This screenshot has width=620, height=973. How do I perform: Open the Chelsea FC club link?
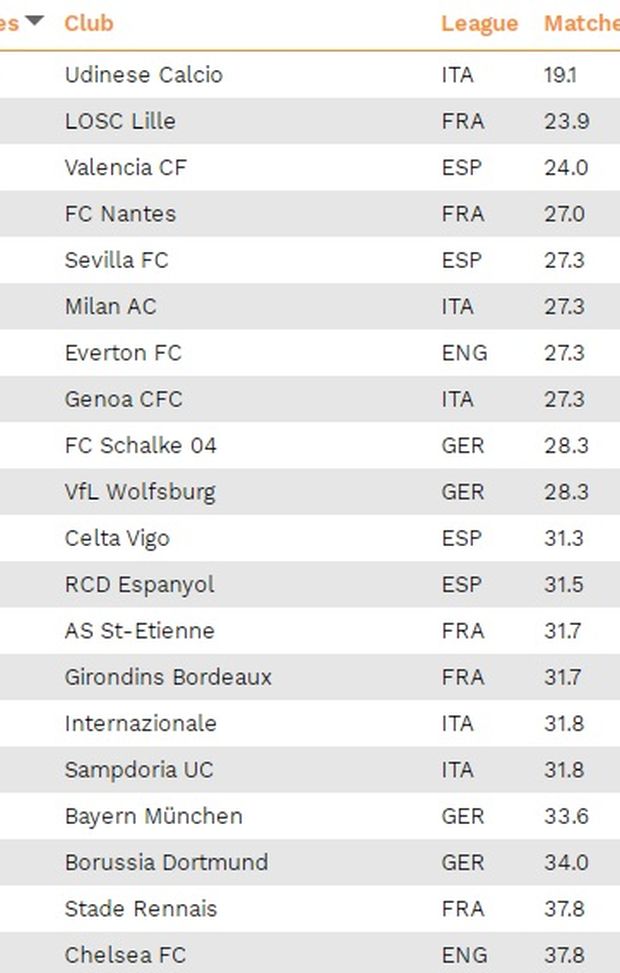pyautogui.click(x=125, y=955)
